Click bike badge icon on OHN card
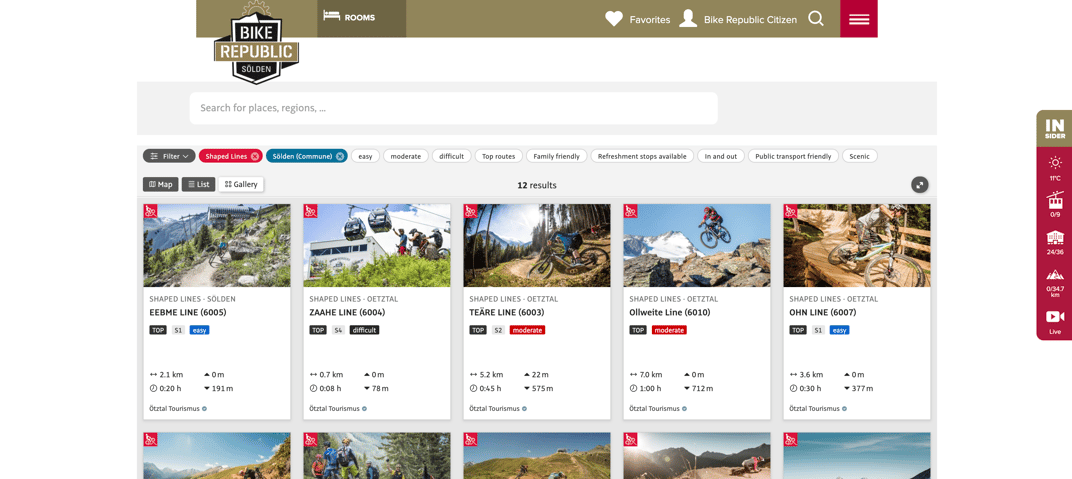 click(790, 211)
